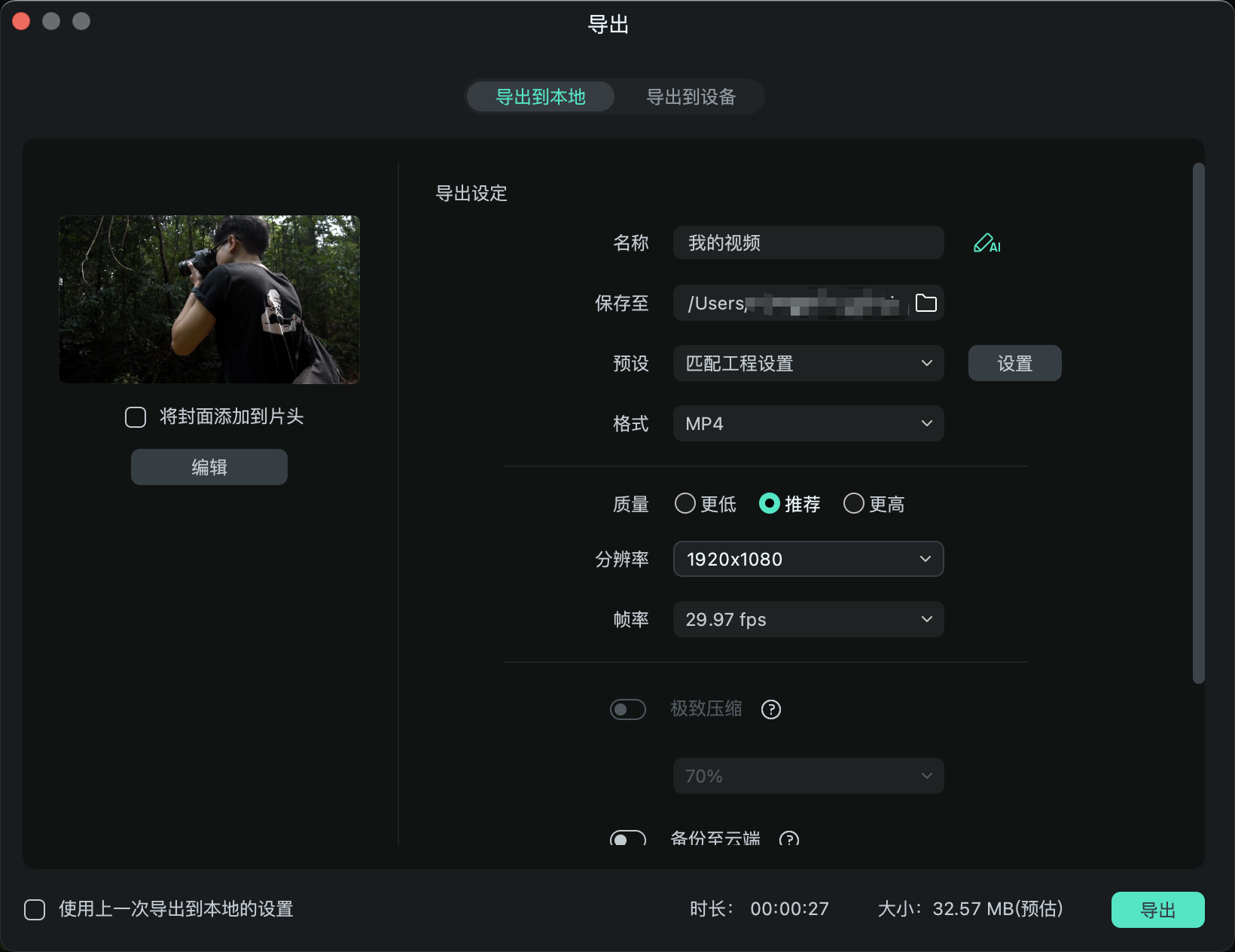The height and width of the screenshot is (952, 1235).
Task: Switch to the 导出到设备 tab
Action: pyautogui.click(x=690, y=96)
